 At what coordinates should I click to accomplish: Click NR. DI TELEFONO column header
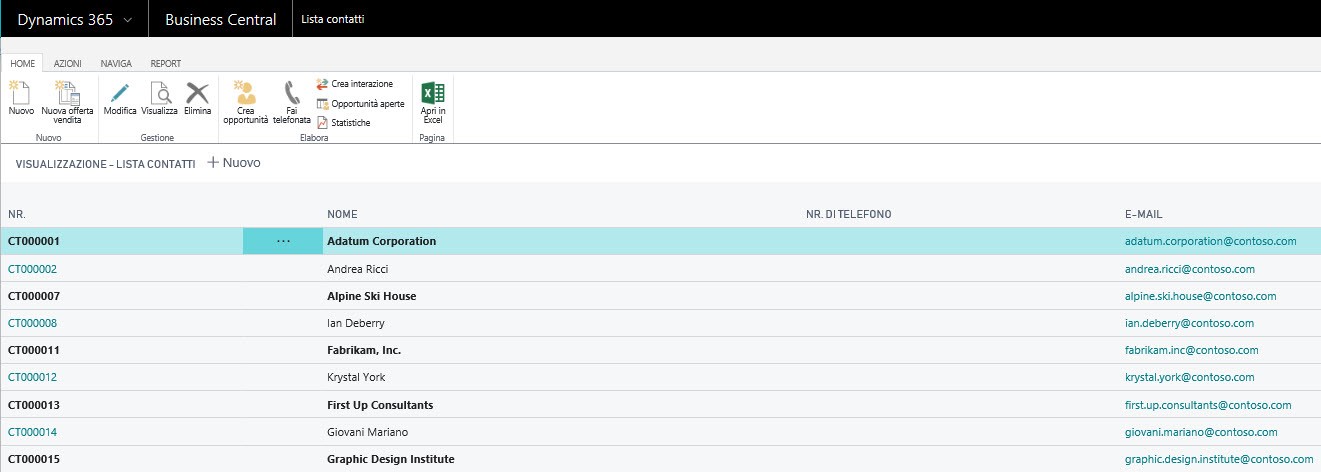click(x=848, y=214)
